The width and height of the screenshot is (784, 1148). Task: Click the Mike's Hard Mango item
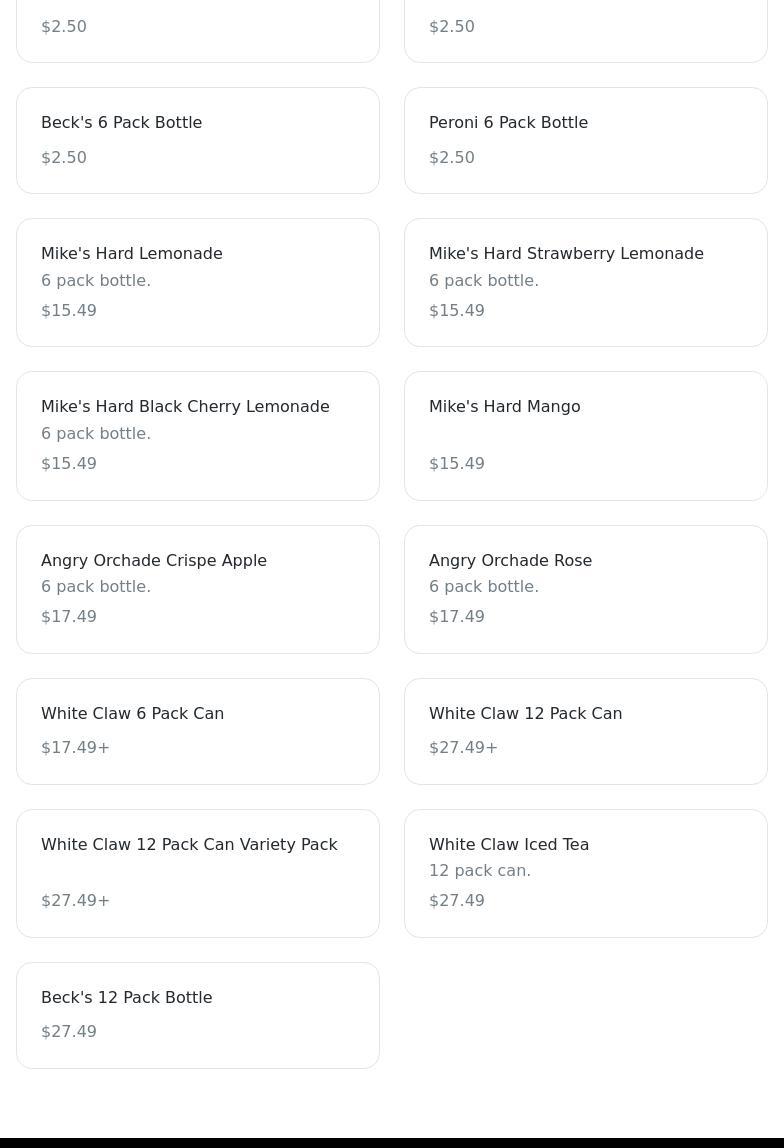[x=586, y=436]
